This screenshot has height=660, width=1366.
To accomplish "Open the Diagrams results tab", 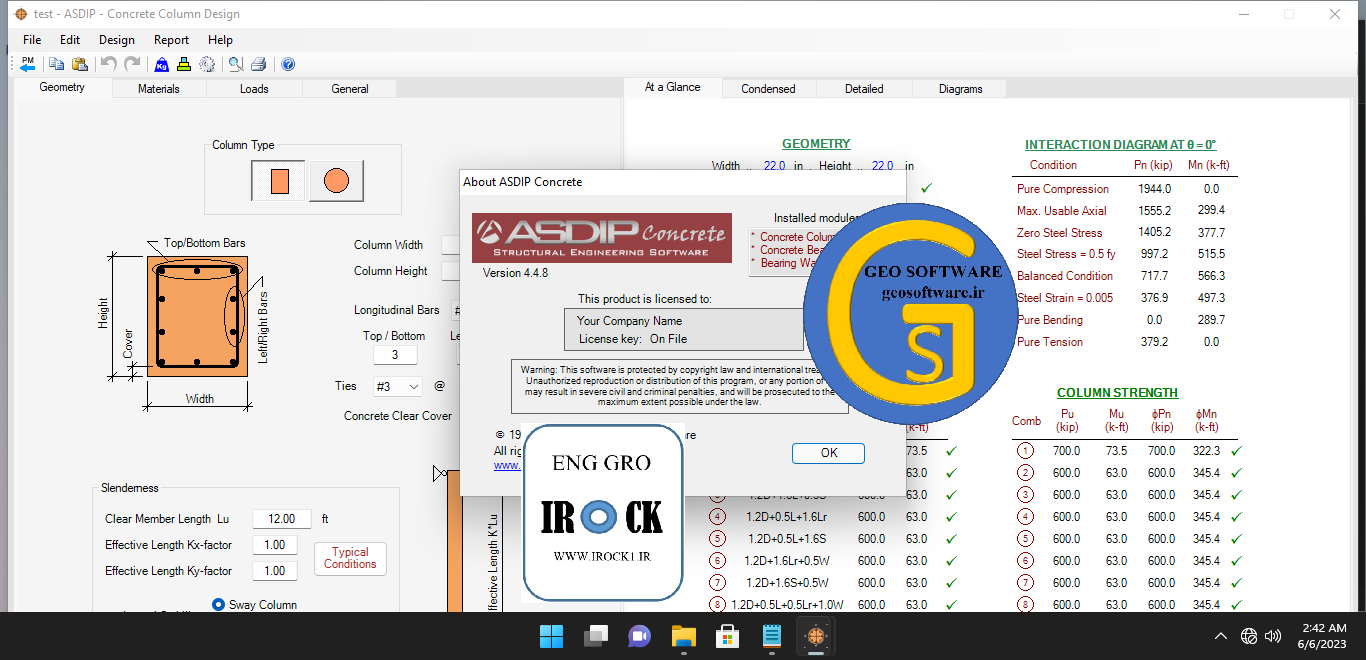I will 960,89.
